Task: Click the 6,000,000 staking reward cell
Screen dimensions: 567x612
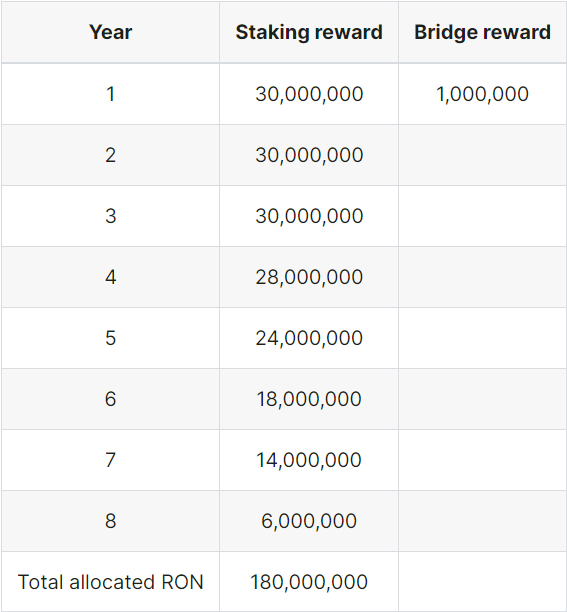Action: [x=309, y=521]
